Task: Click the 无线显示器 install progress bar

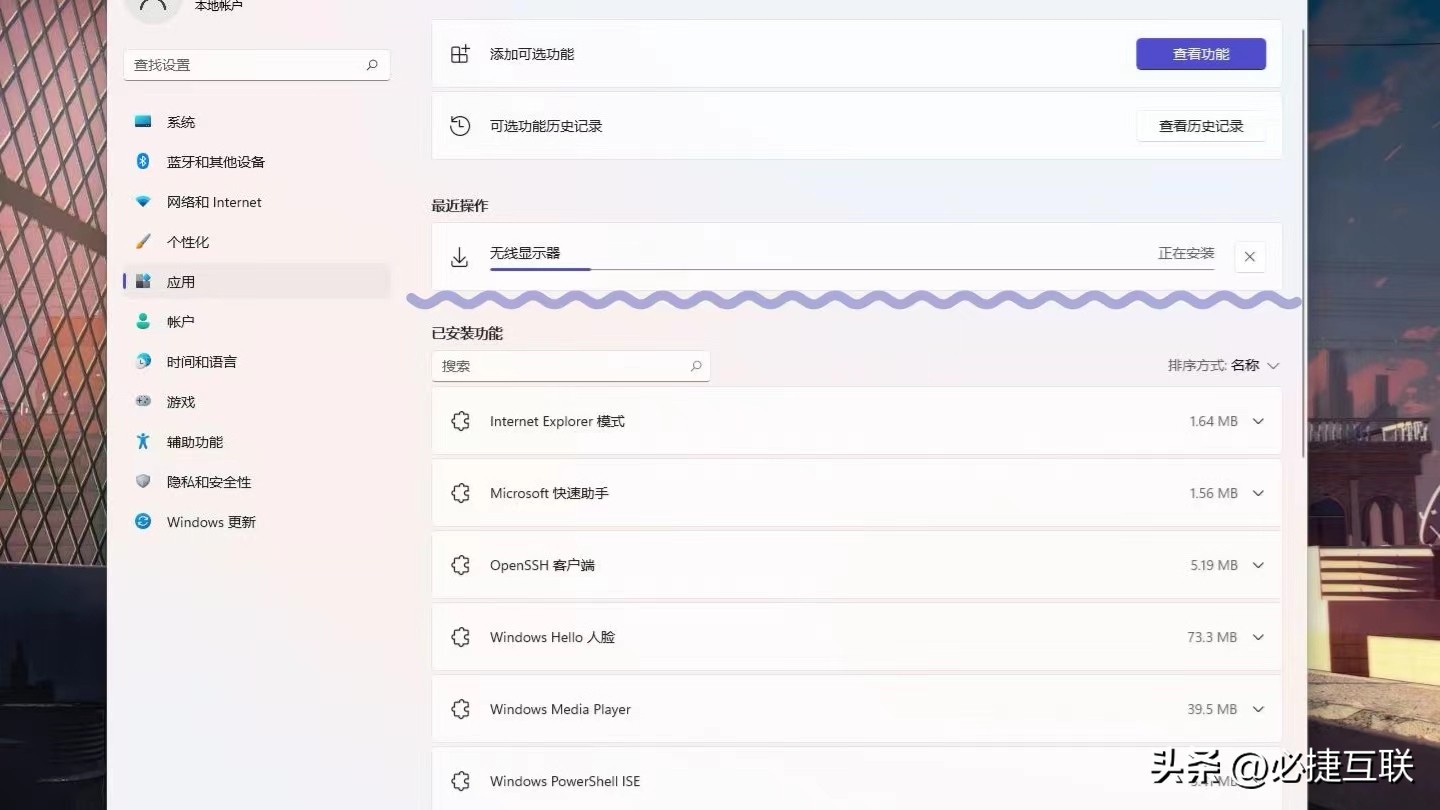Action: 851,269
